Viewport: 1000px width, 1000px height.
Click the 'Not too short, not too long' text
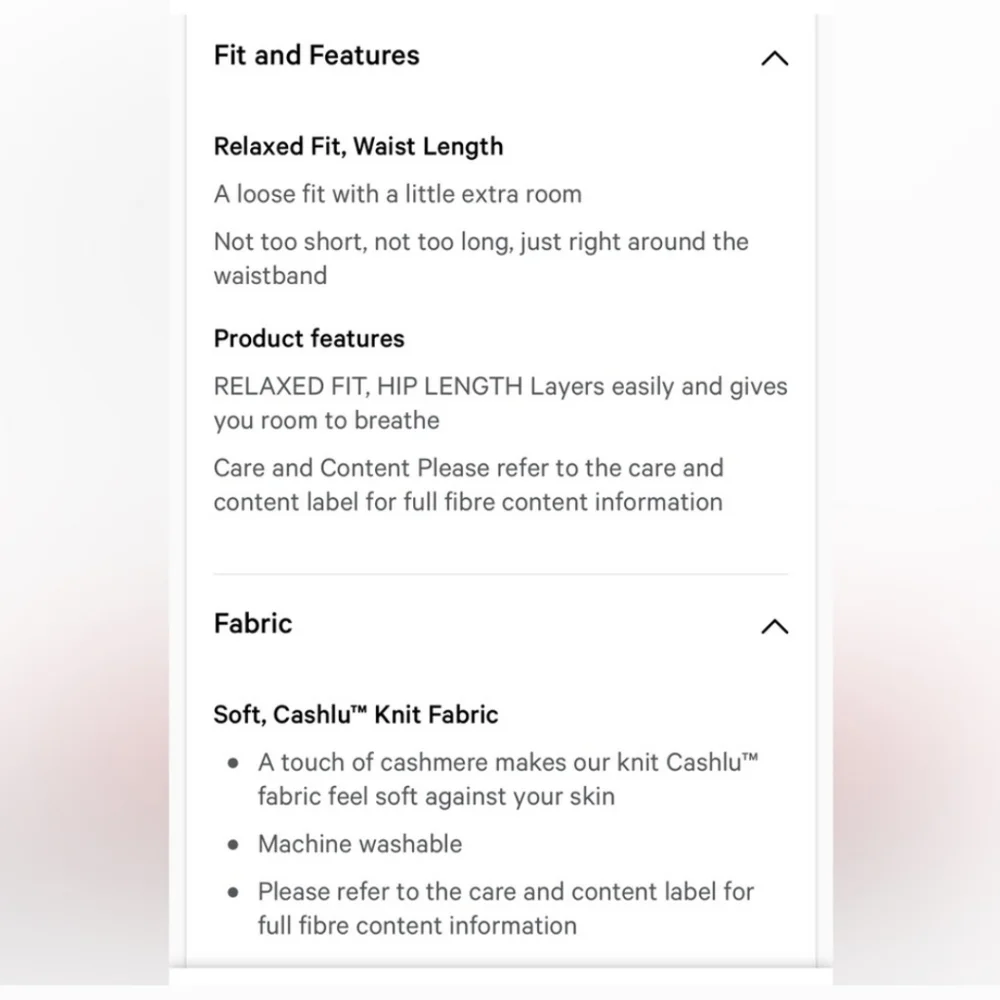[480, 242]
